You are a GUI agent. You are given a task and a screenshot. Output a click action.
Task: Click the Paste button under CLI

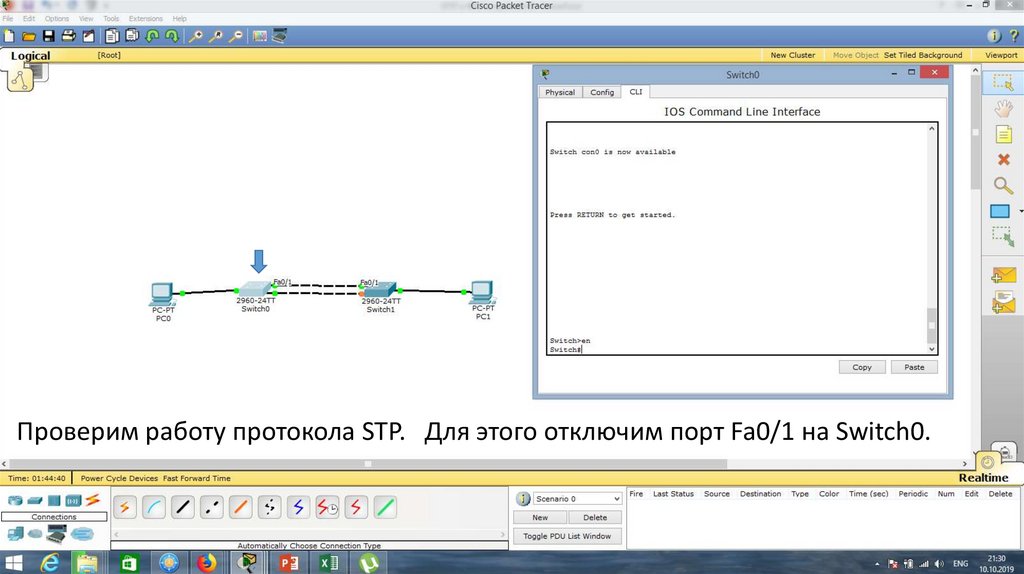click(x=914, y=367)
